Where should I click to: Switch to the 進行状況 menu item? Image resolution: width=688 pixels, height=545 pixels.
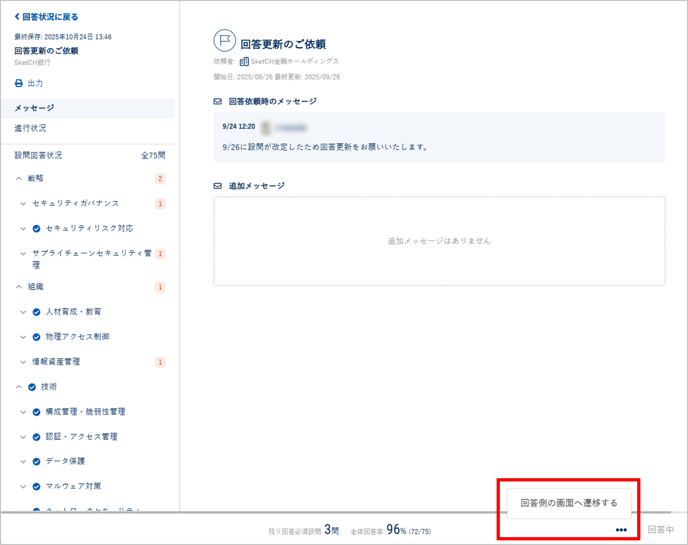(x=30, y=129)
